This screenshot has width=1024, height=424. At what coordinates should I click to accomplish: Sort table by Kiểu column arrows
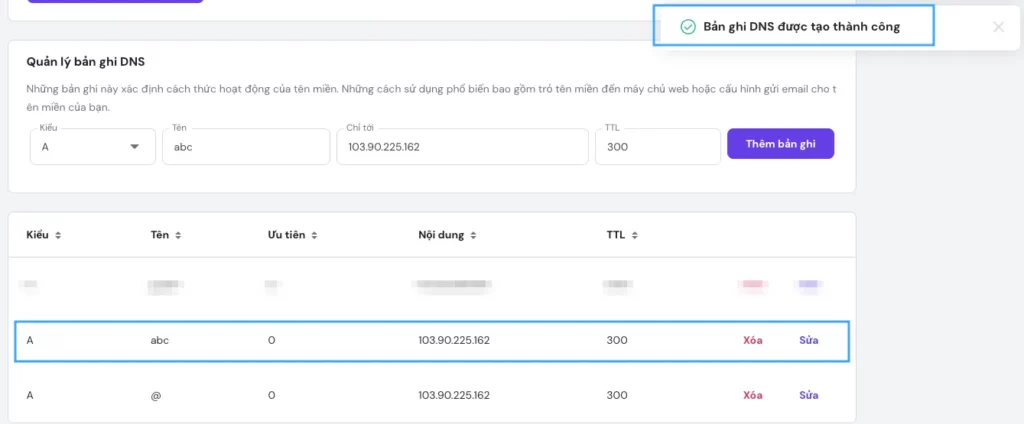pyautogui.click(x=58, y=236)
